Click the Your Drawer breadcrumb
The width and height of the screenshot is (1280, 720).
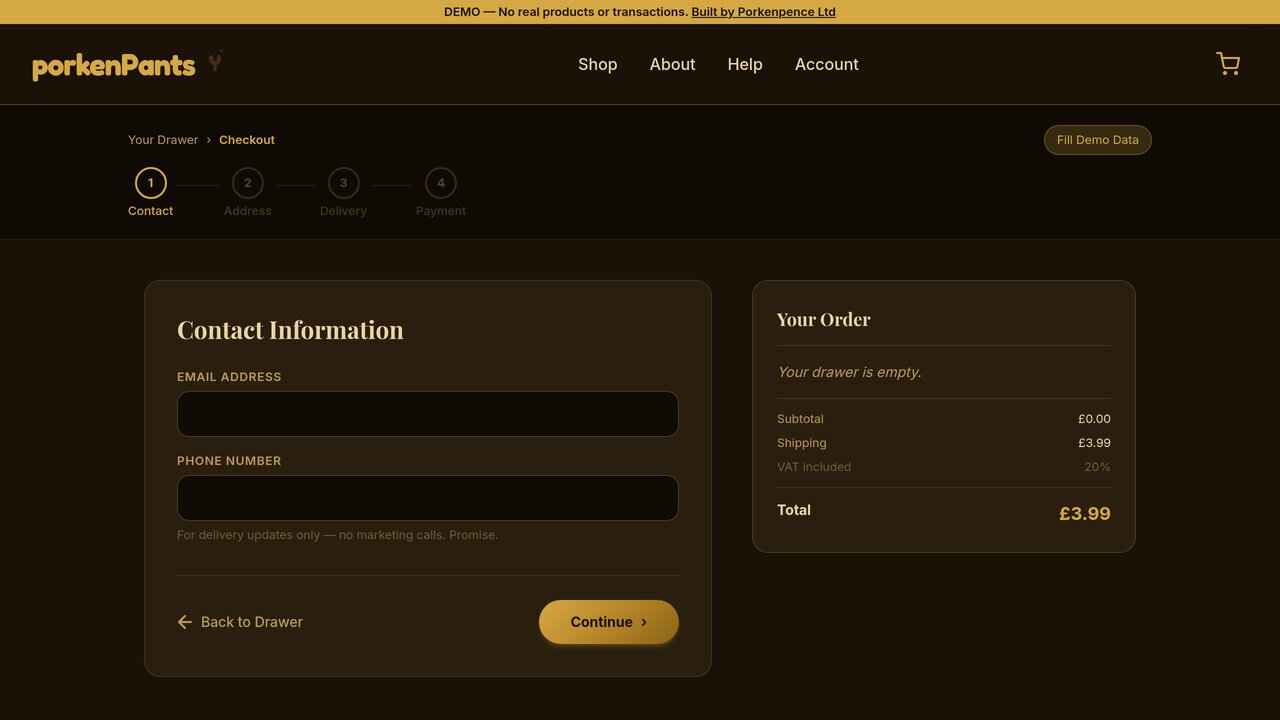pos(163,140)
